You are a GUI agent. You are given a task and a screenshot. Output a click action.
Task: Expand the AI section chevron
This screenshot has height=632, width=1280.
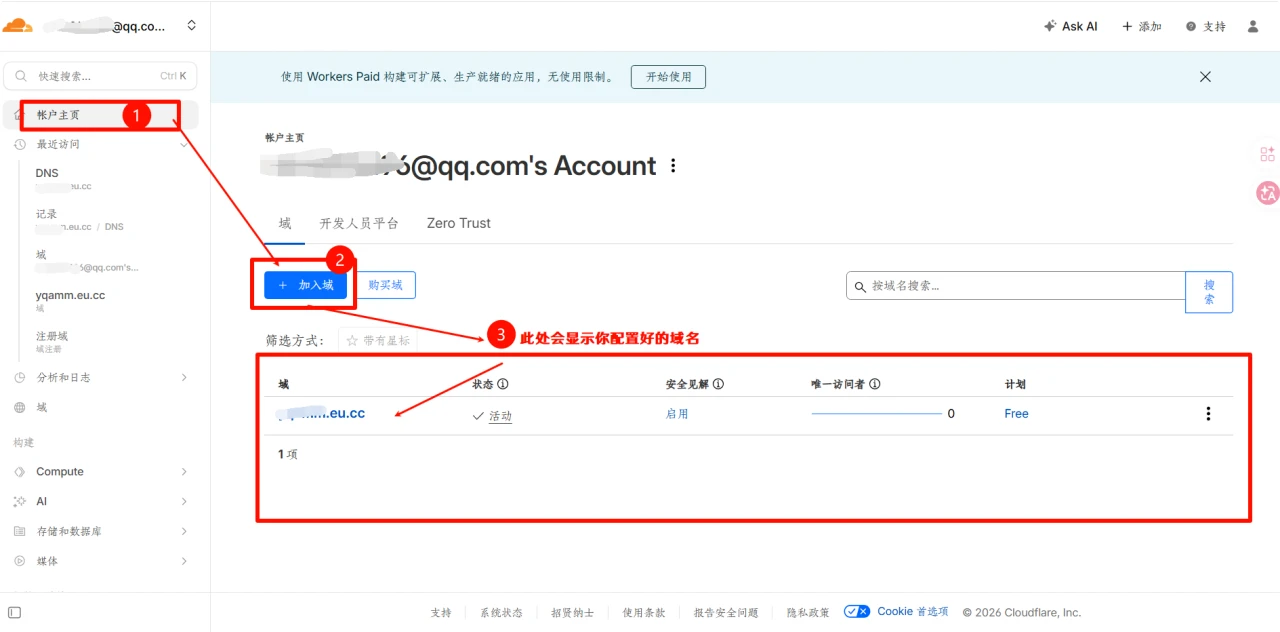click(184, 502)
